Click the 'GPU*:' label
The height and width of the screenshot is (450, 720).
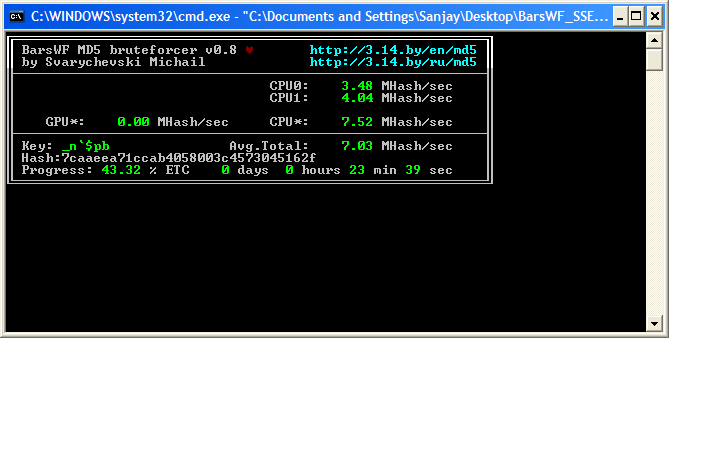pos(65,122)
